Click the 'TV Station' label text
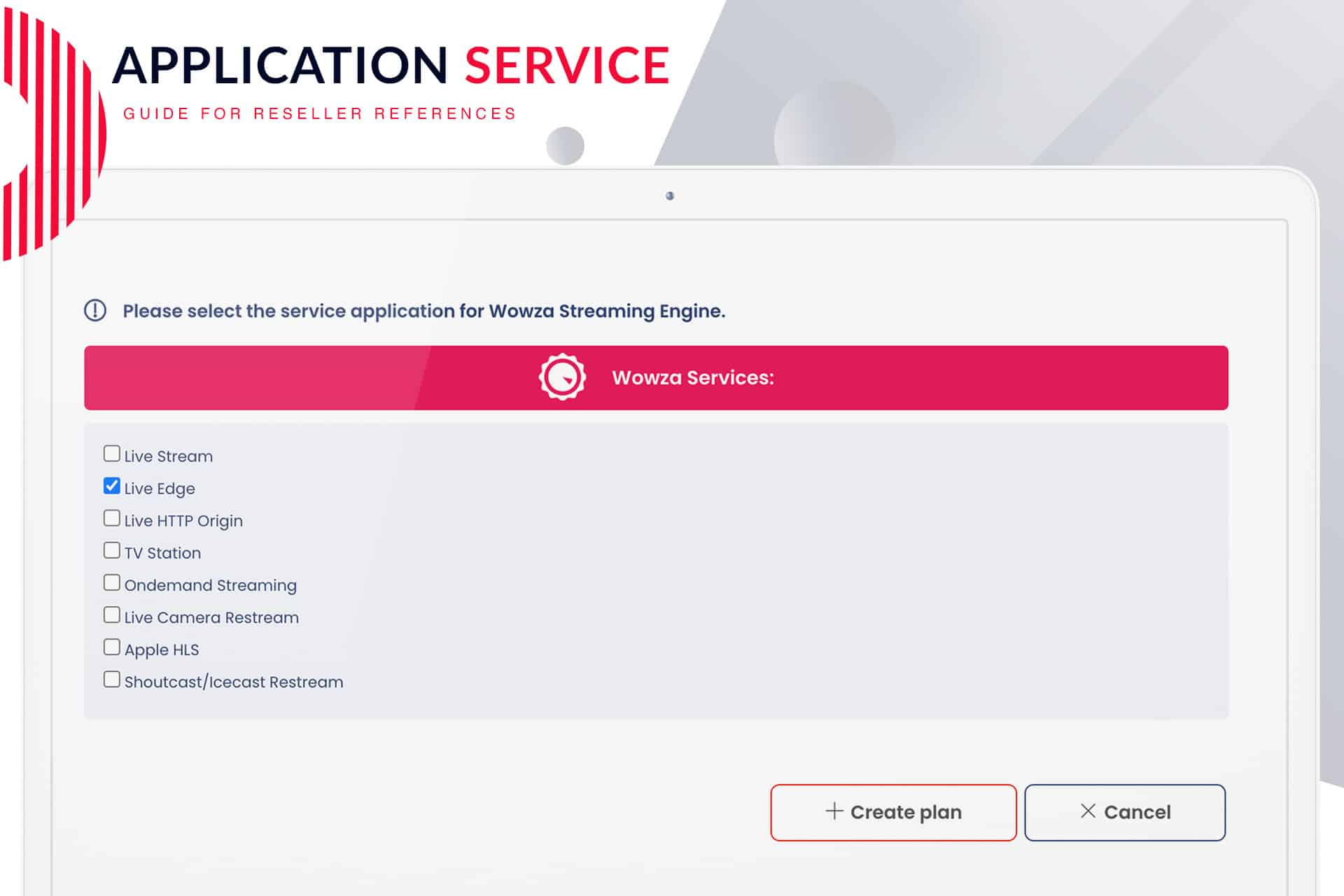 (162, 553)
